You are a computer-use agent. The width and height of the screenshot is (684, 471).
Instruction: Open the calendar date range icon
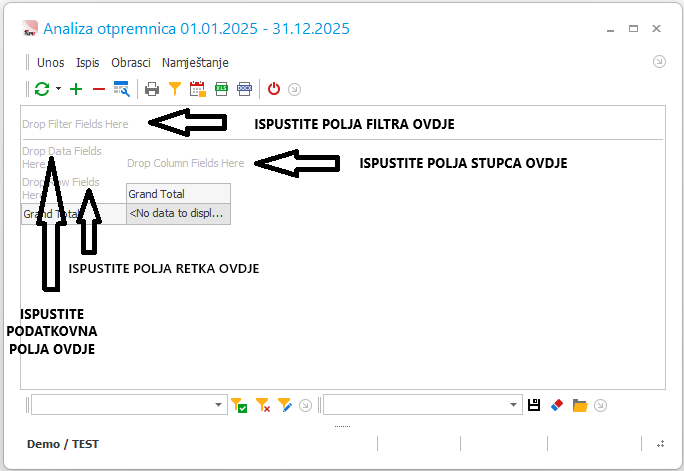(198, 89)
